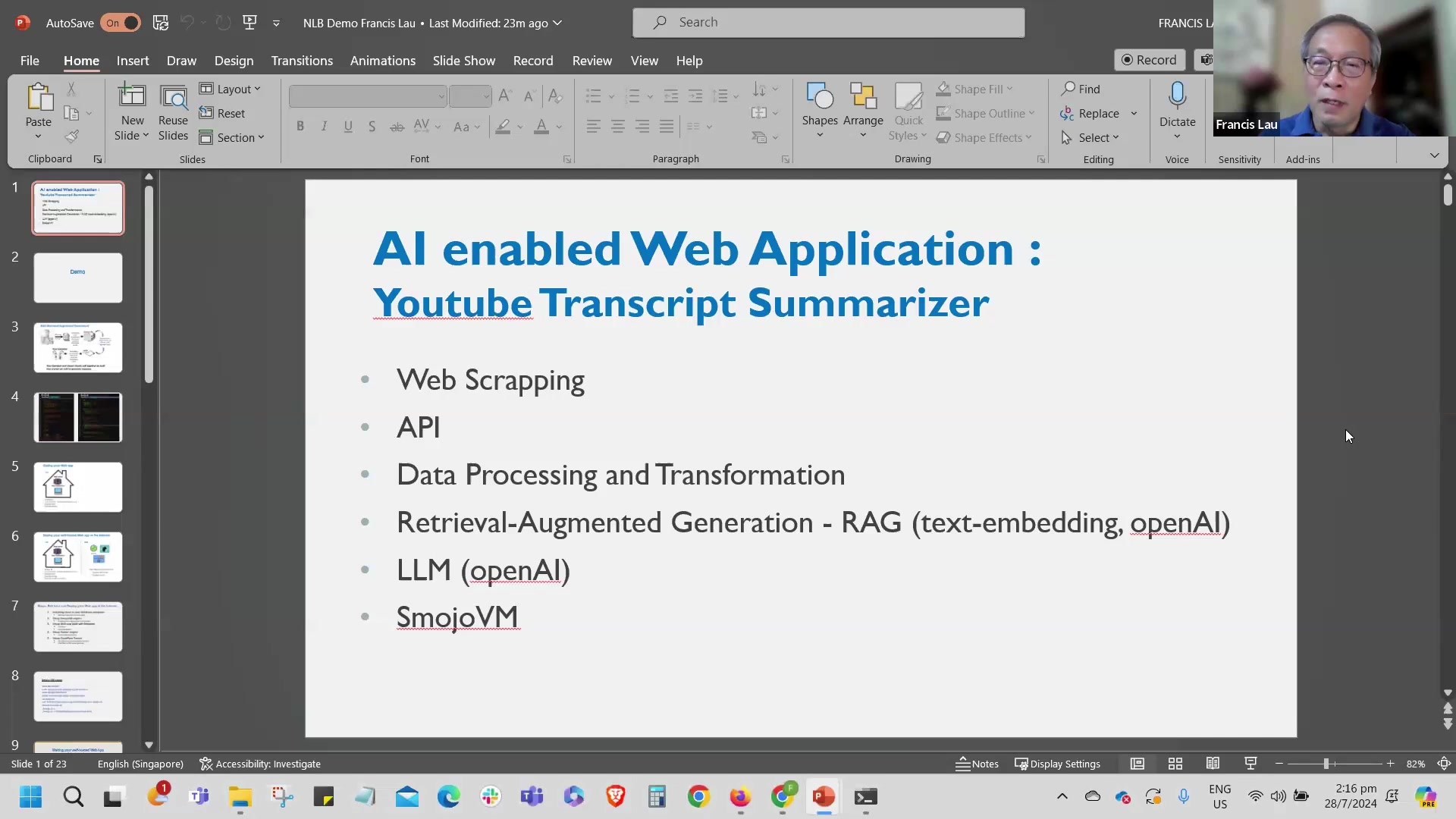1456x819 pixels.
Task: Toggle Bold formatting
Action: point(300,127)
